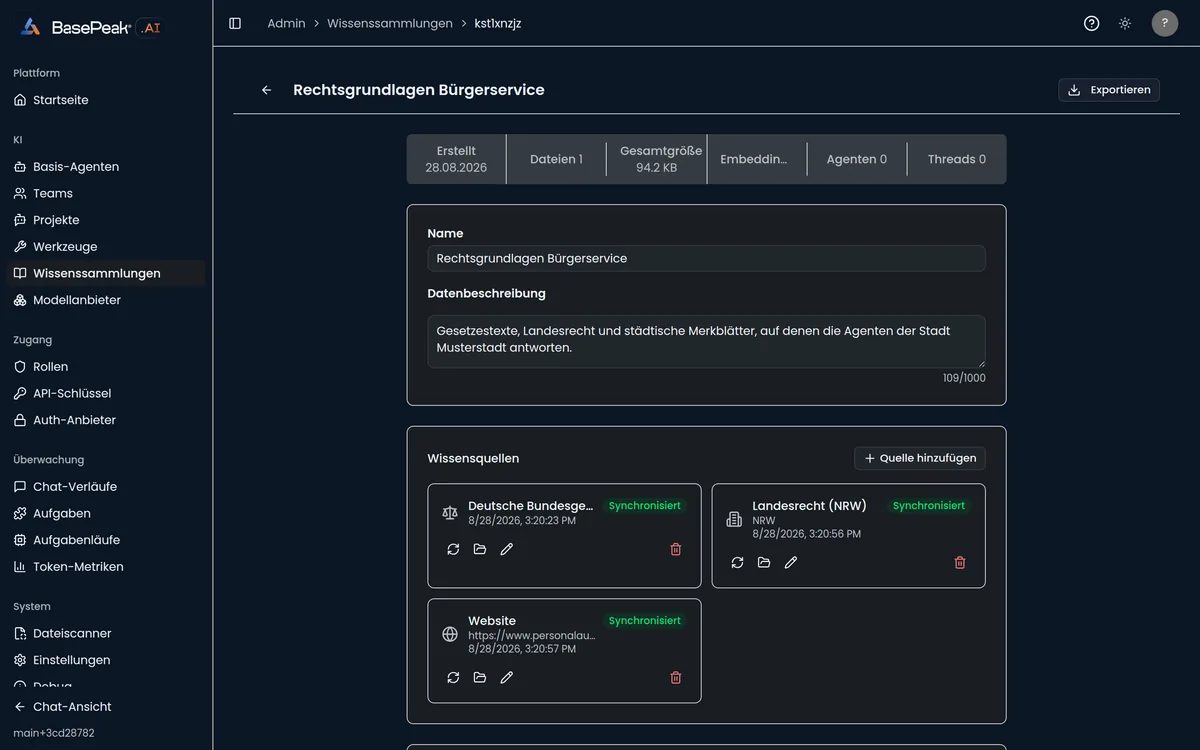The width and height of the screenshot is (1200, 750).
Task: Open Startseite in sidebar
Action: click(x=106, y=100)
